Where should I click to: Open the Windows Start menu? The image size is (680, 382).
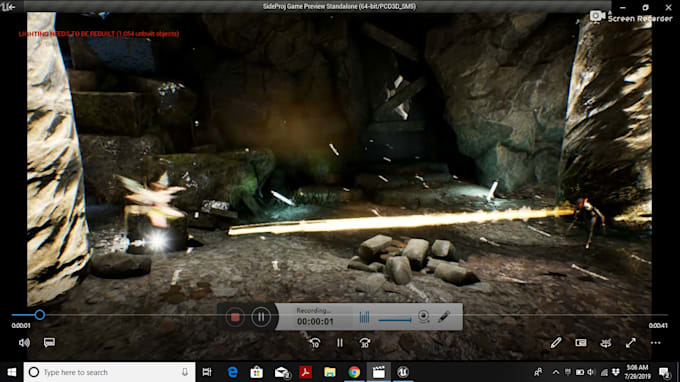(12, 372)
